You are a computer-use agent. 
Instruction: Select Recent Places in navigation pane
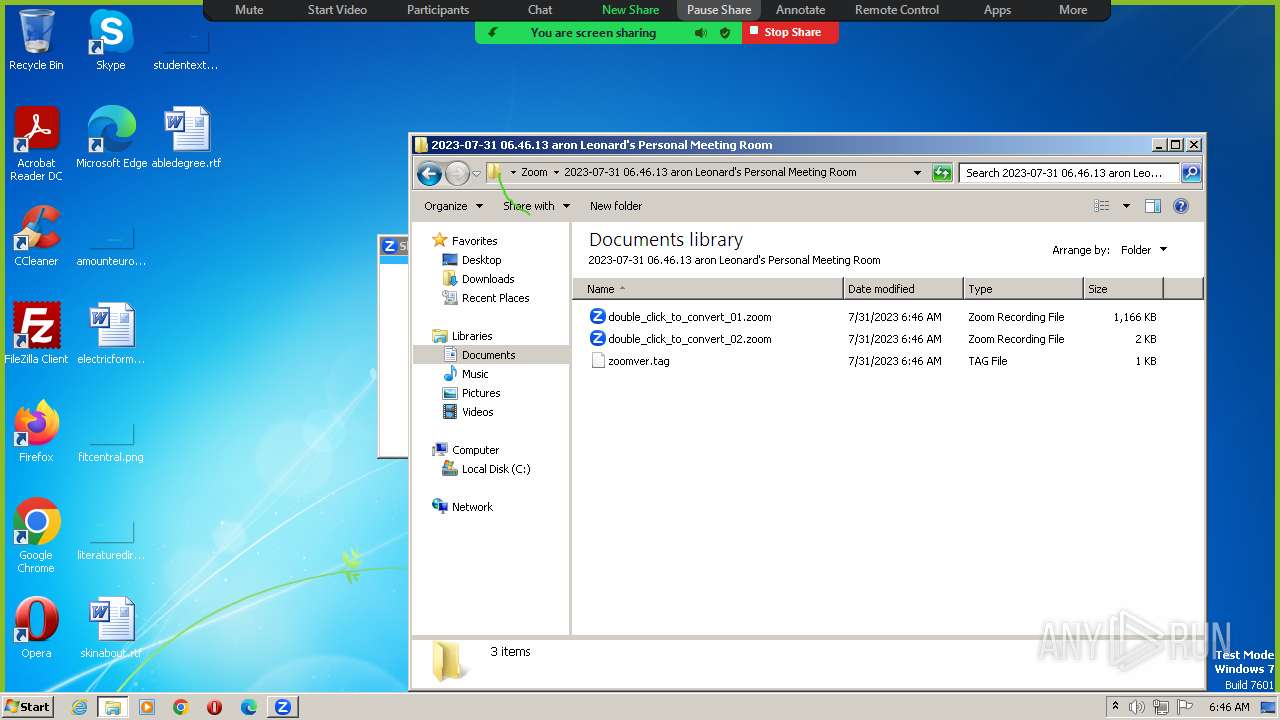pyautogui.click(x=495, y=298)
